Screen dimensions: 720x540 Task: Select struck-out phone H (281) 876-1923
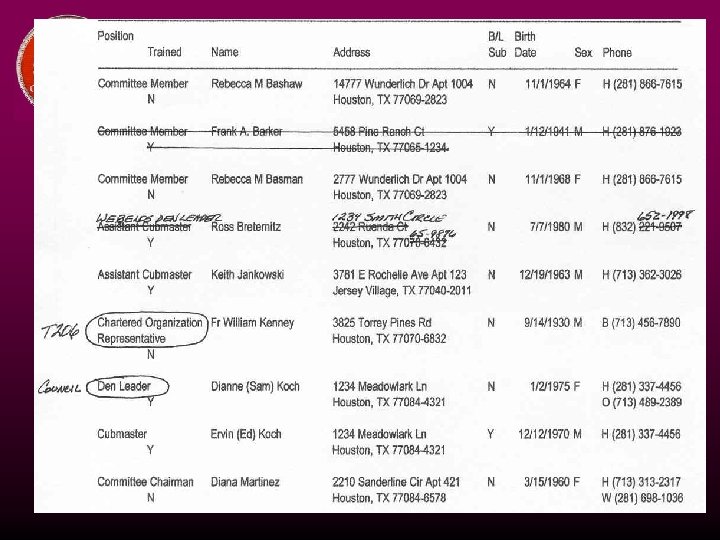point(642,132)
